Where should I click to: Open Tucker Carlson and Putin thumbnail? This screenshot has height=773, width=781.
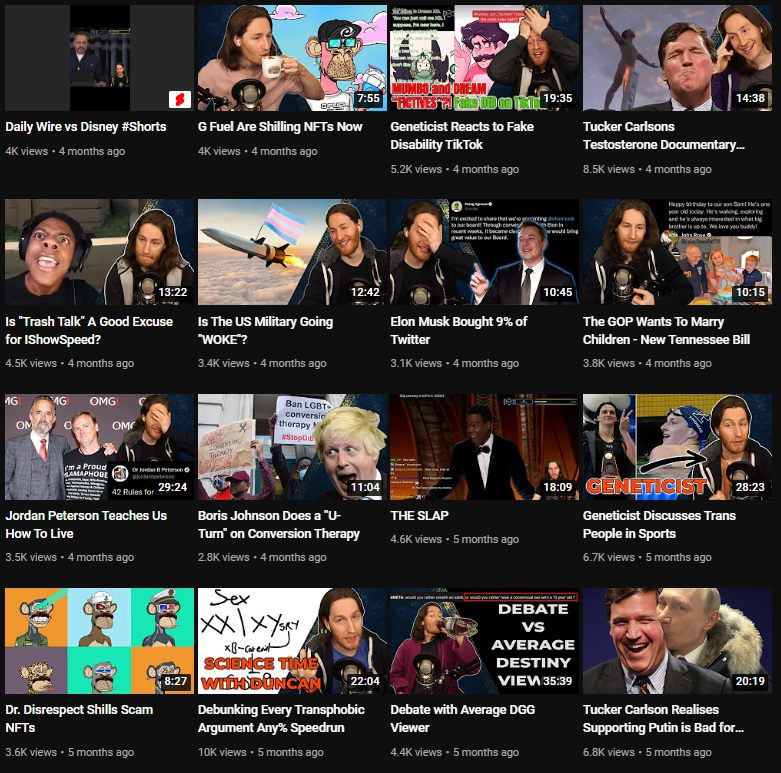677,641
